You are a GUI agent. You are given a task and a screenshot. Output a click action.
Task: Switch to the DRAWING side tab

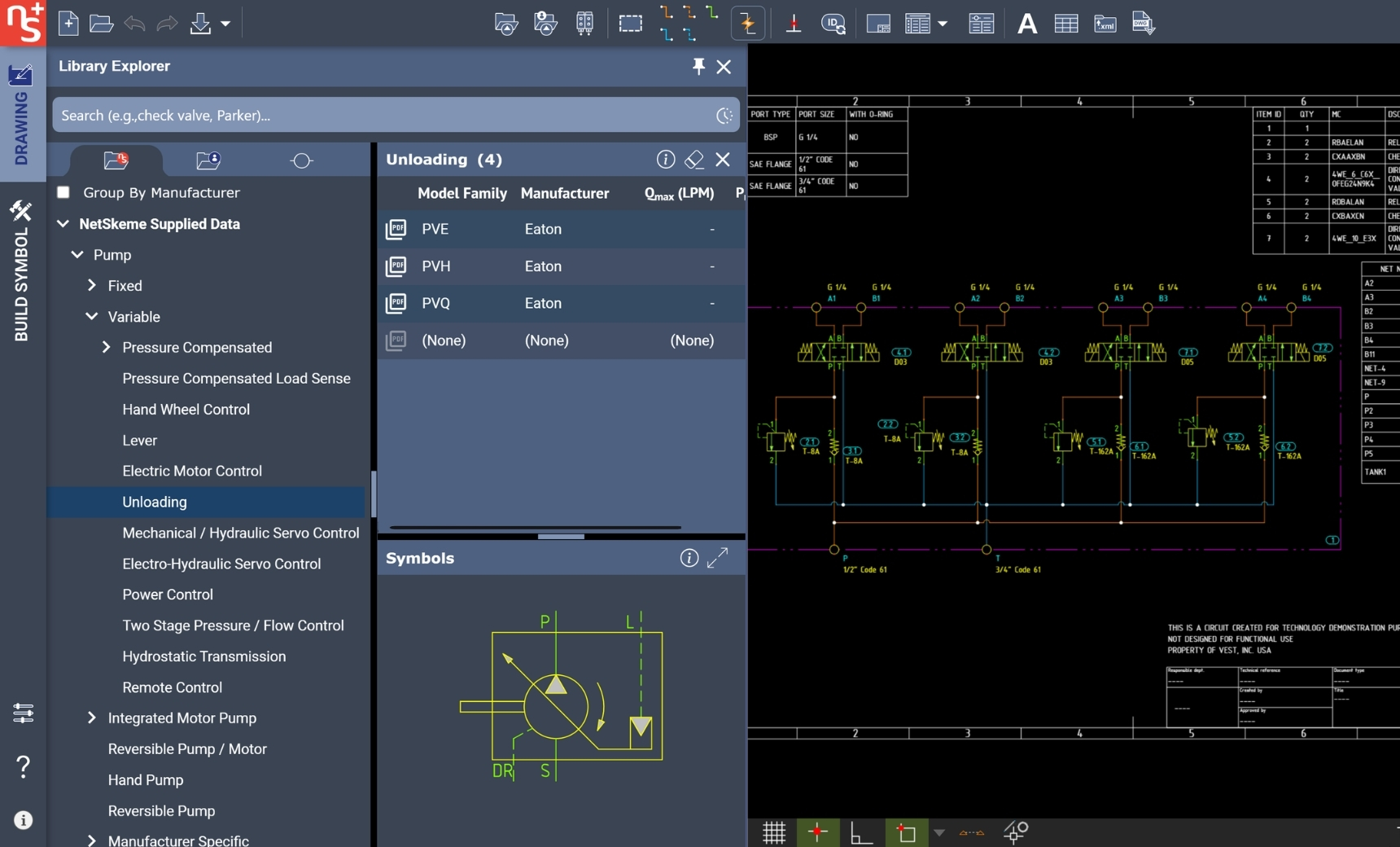pos(21,114)
